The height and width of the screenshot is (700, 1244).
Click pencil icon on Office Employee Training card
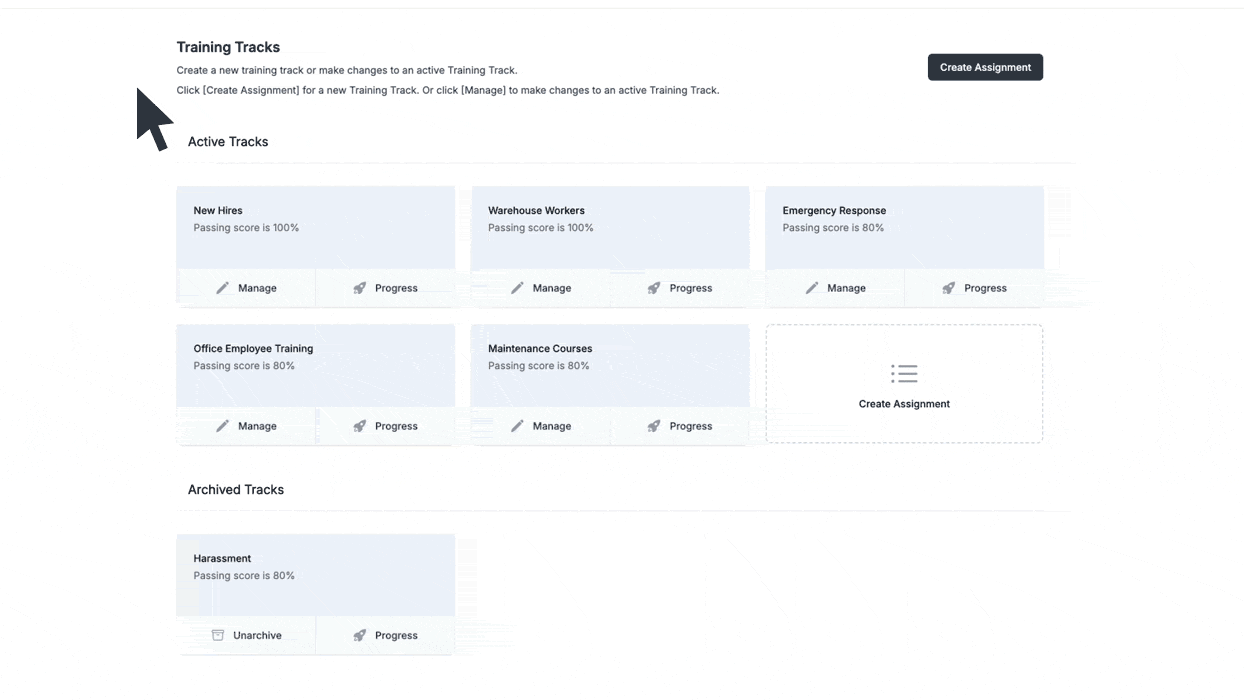point(223,426)
